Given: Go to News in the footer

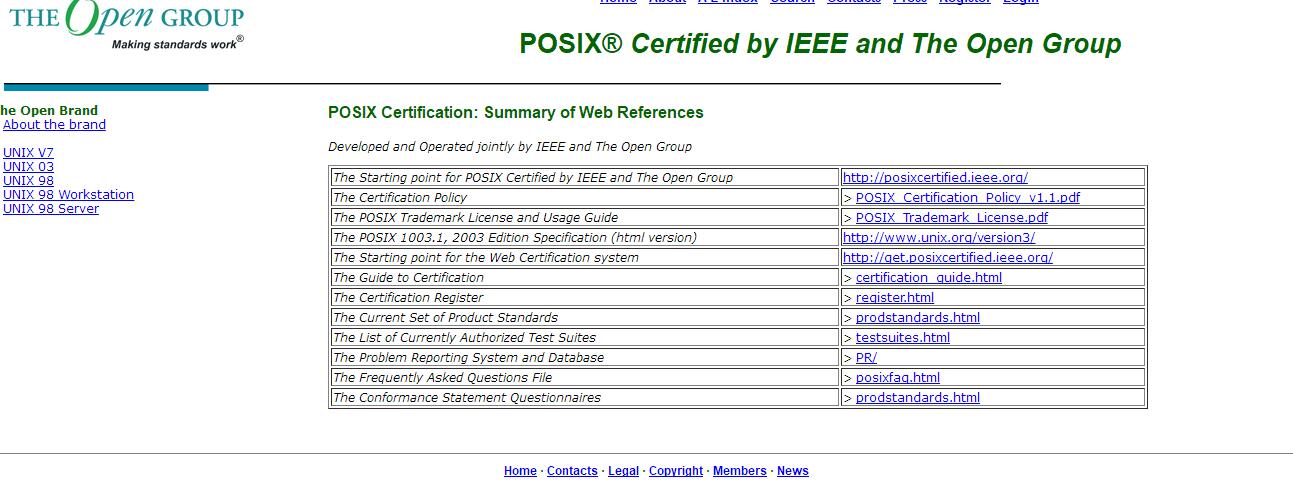Looking at the screenshot, I should coord(792,471).
